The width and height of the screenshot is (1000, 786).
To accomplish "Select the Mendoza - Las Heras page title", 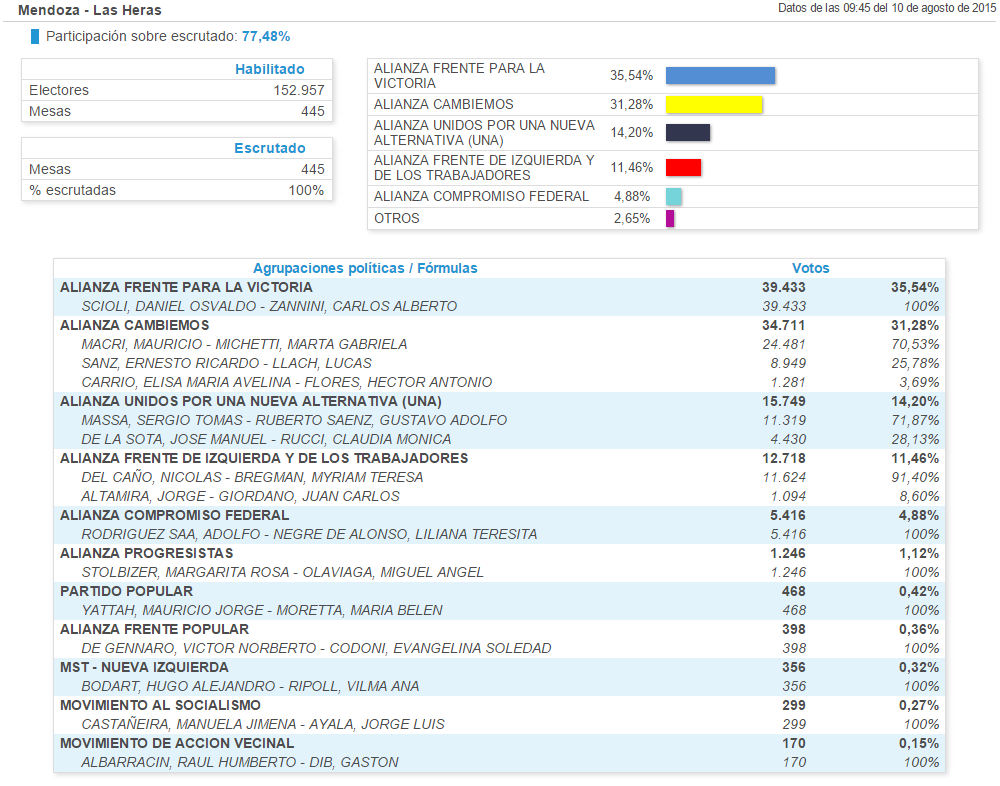I will (x=90, y=10).
